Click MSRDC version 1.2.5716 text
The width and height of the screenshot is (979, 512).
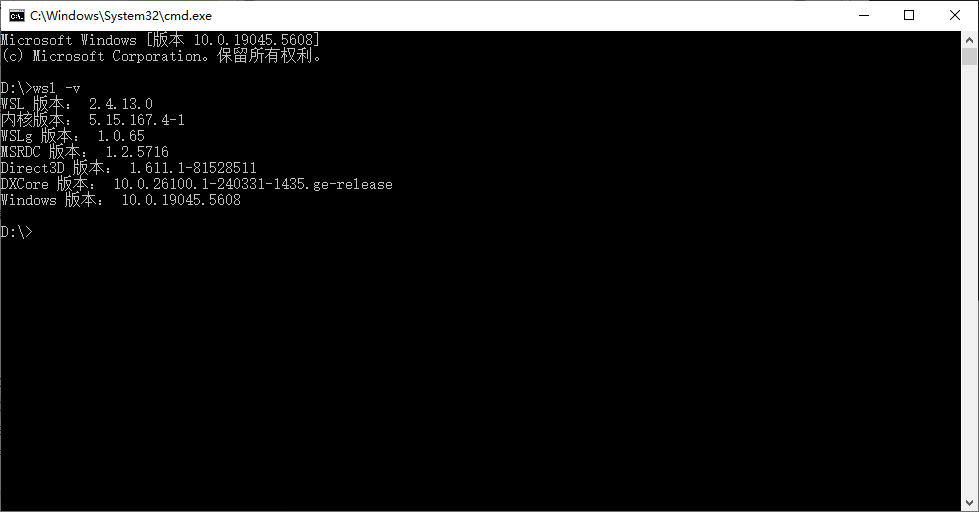coord(137,152)
